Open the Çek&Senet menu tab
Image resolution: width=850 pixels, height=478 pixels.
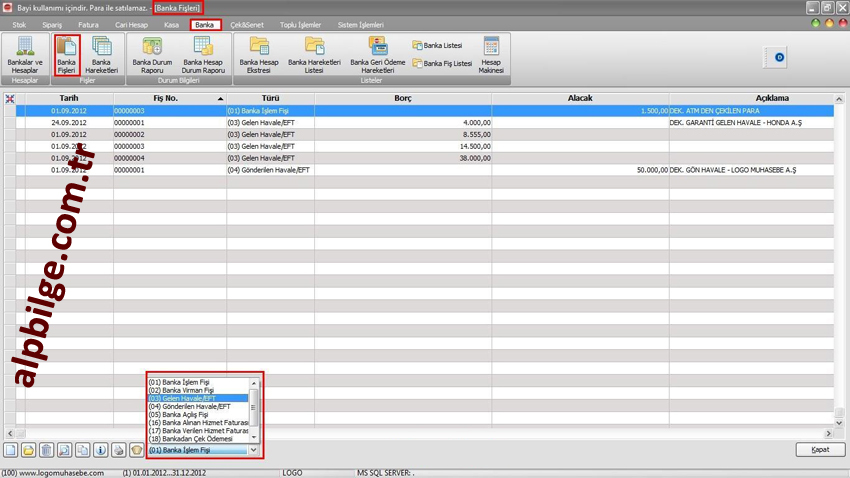point(247,24)
